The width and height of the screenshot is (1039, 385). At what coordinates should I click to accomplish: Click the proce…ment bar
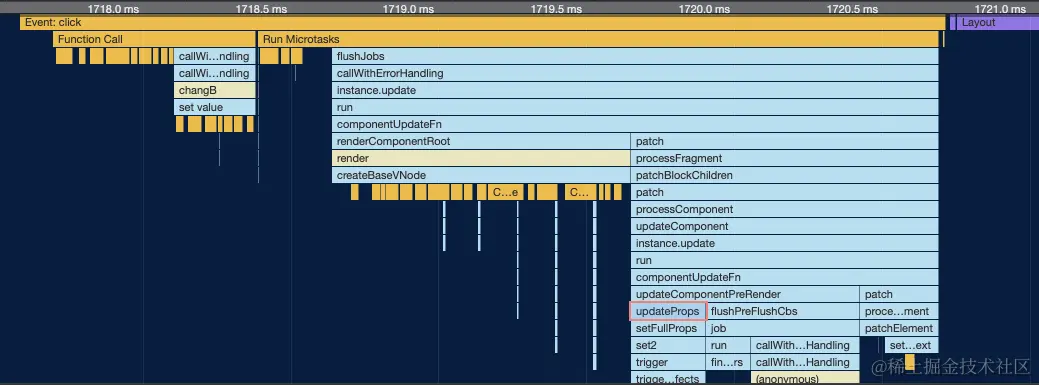pos(900,311)
